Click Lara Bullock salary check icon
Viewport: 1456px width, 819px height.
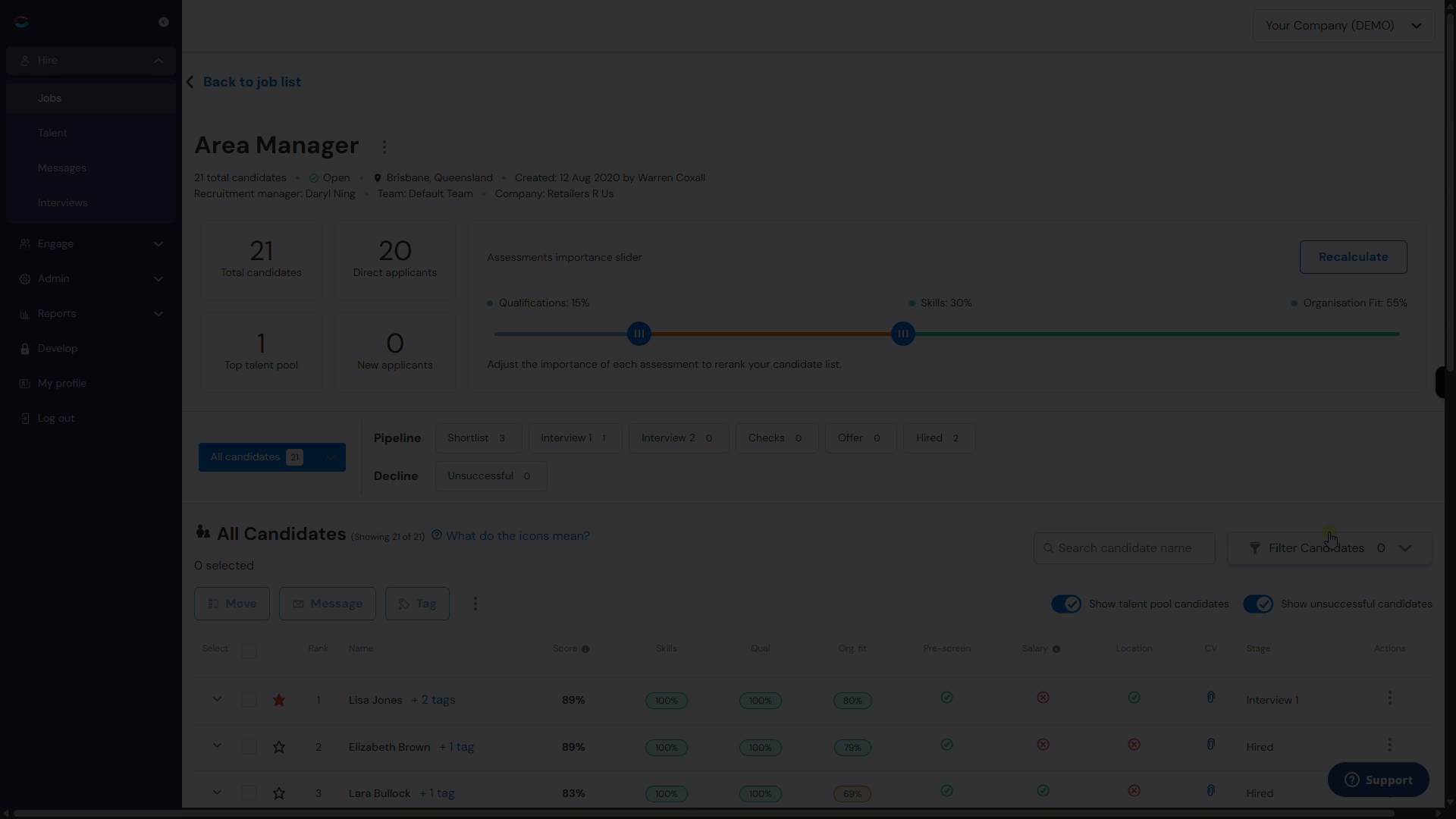pyautogui.click(x=1043, y=791)
